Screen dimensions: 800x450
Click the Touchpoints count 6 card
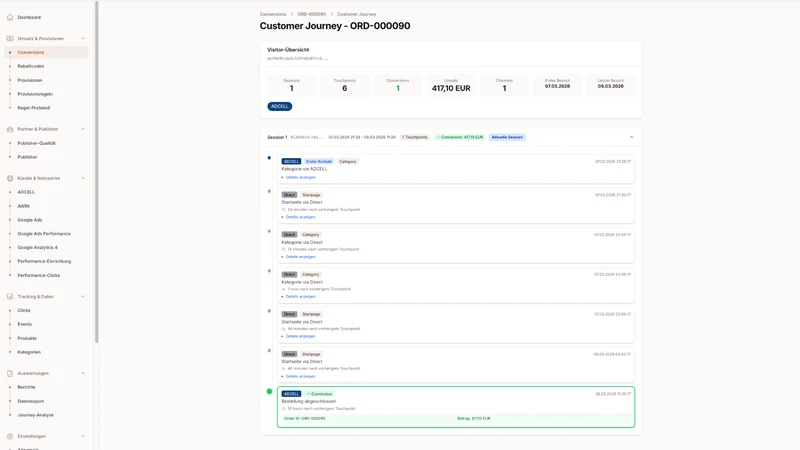point(344,85)
